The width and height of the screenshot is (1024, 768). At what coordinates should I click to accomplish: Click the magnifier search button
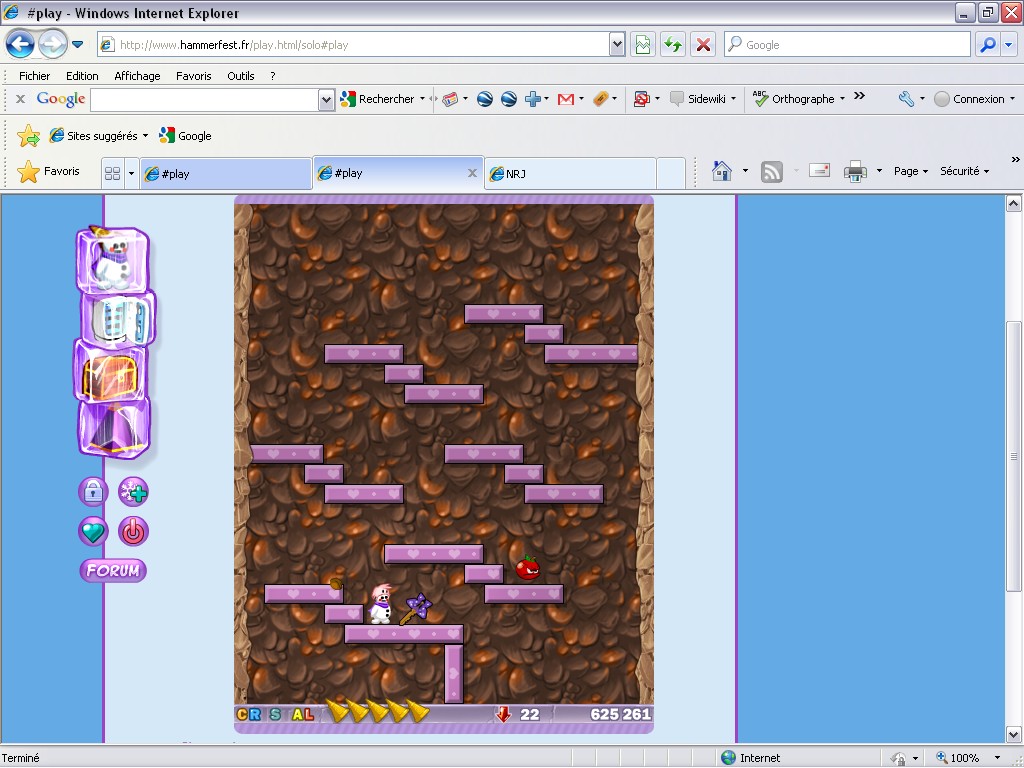(988, 44)
